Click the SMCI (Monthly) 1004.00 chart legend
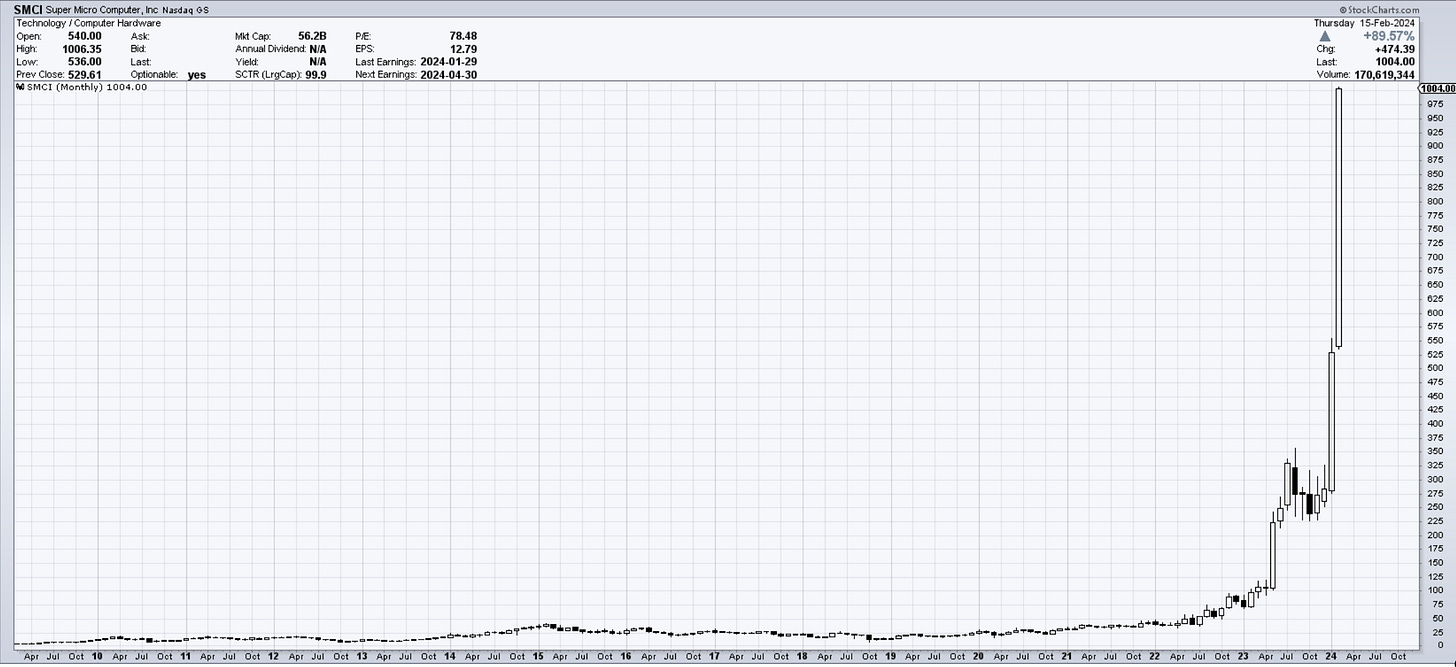Viewport: 1456px width, 667px height. tap(86, 87)
